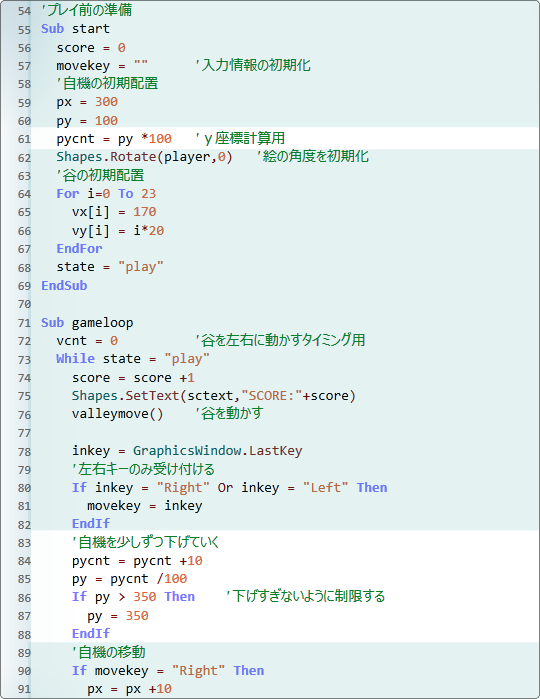Click the 'Sub gameloop' declaration
The image size is (540, 699).
tap(87, 322)
